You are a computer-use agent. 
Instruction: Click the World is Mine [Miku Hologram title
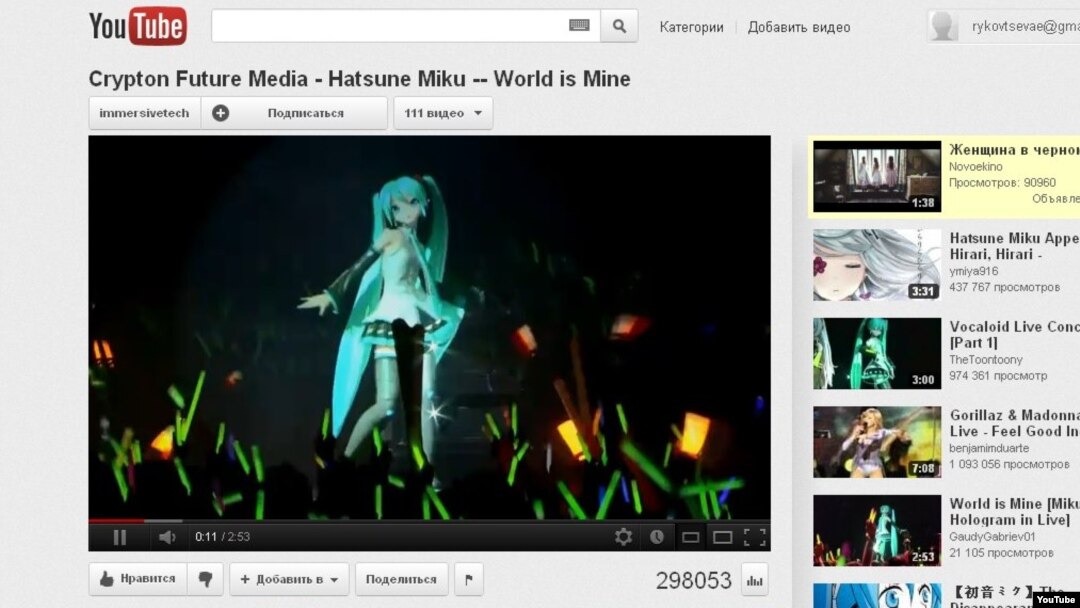(x=1015, y=512)
